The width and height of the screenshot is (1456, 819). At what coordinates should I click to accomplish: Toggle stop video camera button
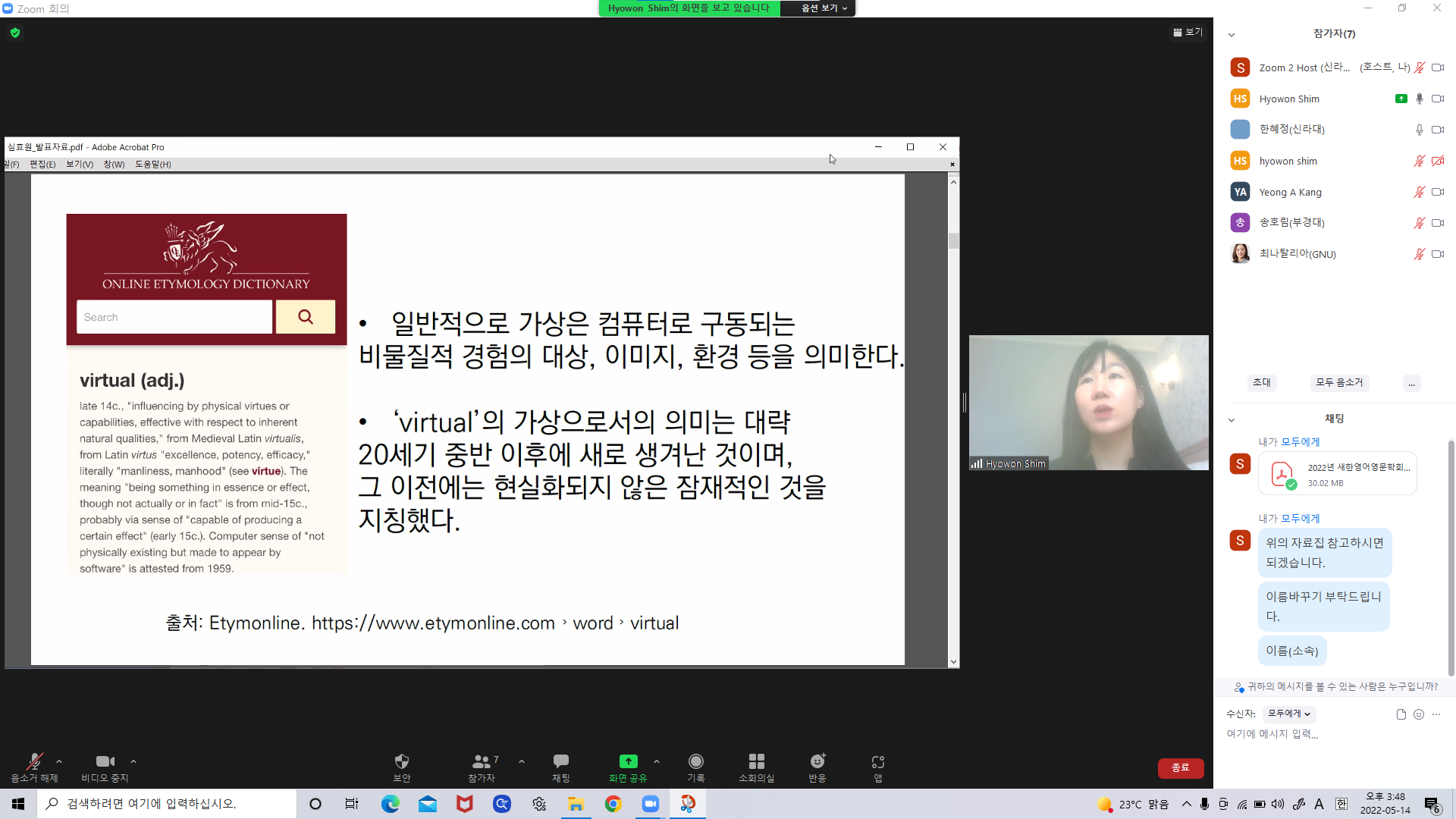[105, 761]
